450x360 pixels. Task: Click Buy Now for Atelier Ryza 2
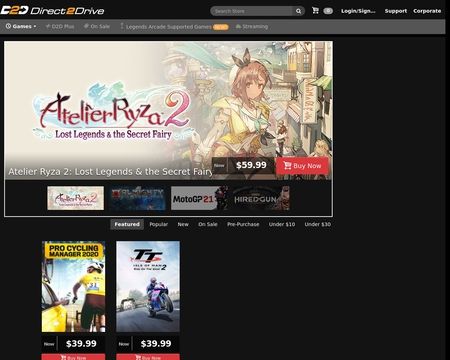pos(302,165)
